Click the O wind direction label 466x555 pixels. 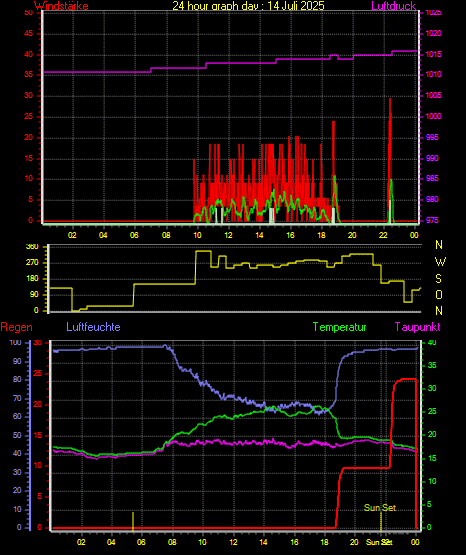click(439, 294)
